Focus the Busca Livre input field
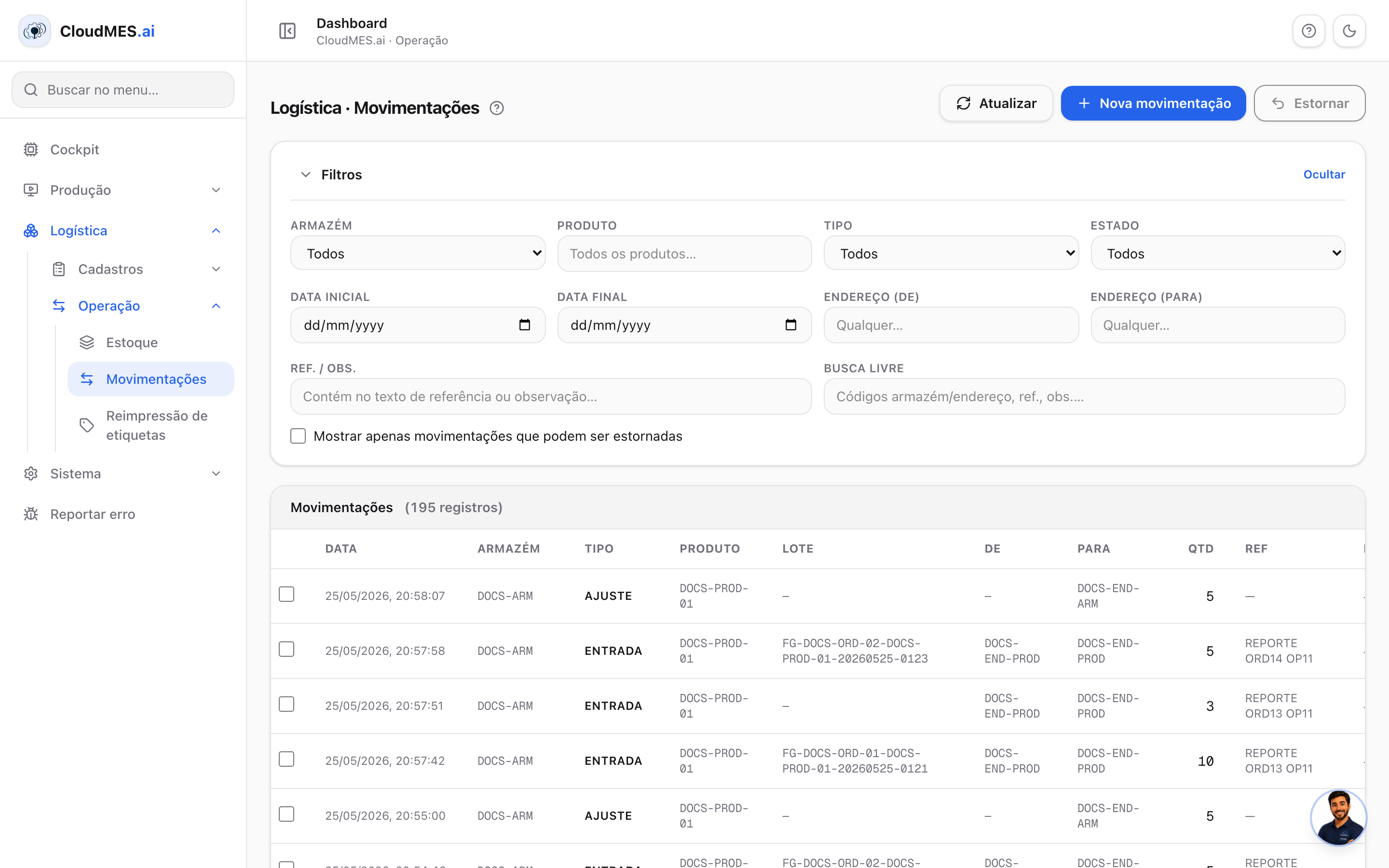 [x=1084, y=397]
